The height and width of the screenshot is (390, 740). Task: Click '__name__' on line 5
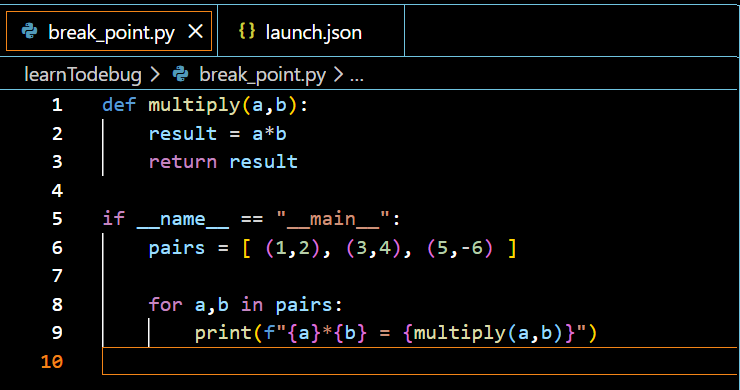coord(183,220)
